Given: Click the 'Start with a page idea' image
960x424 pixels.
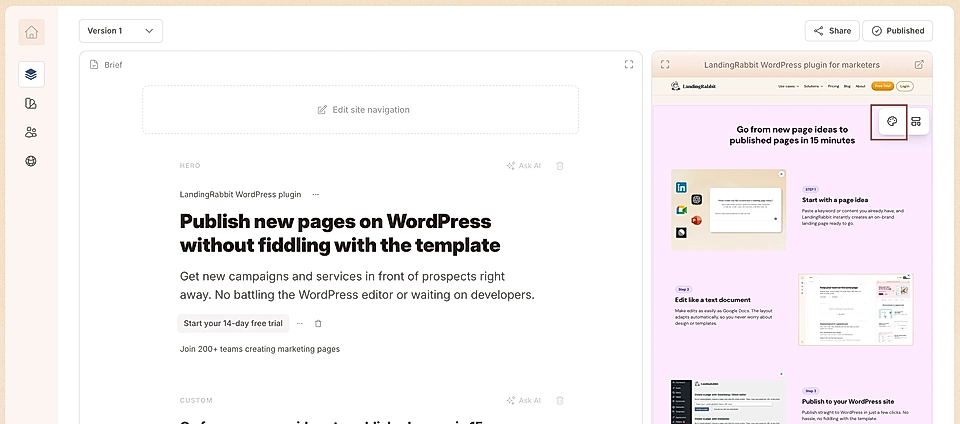Looking at the screenshot, I should click(x=729, y=210).
